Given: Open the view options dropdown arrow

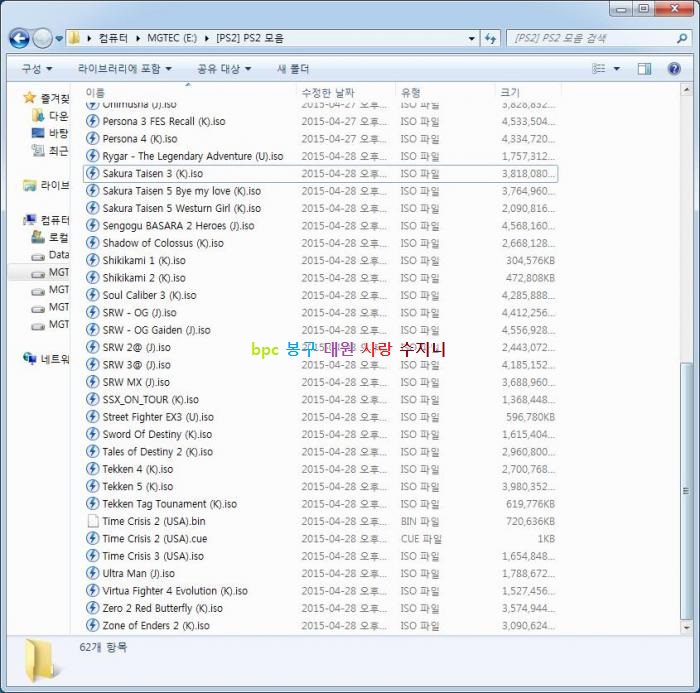Looking at the screenshot, I should tap(617, 69).
